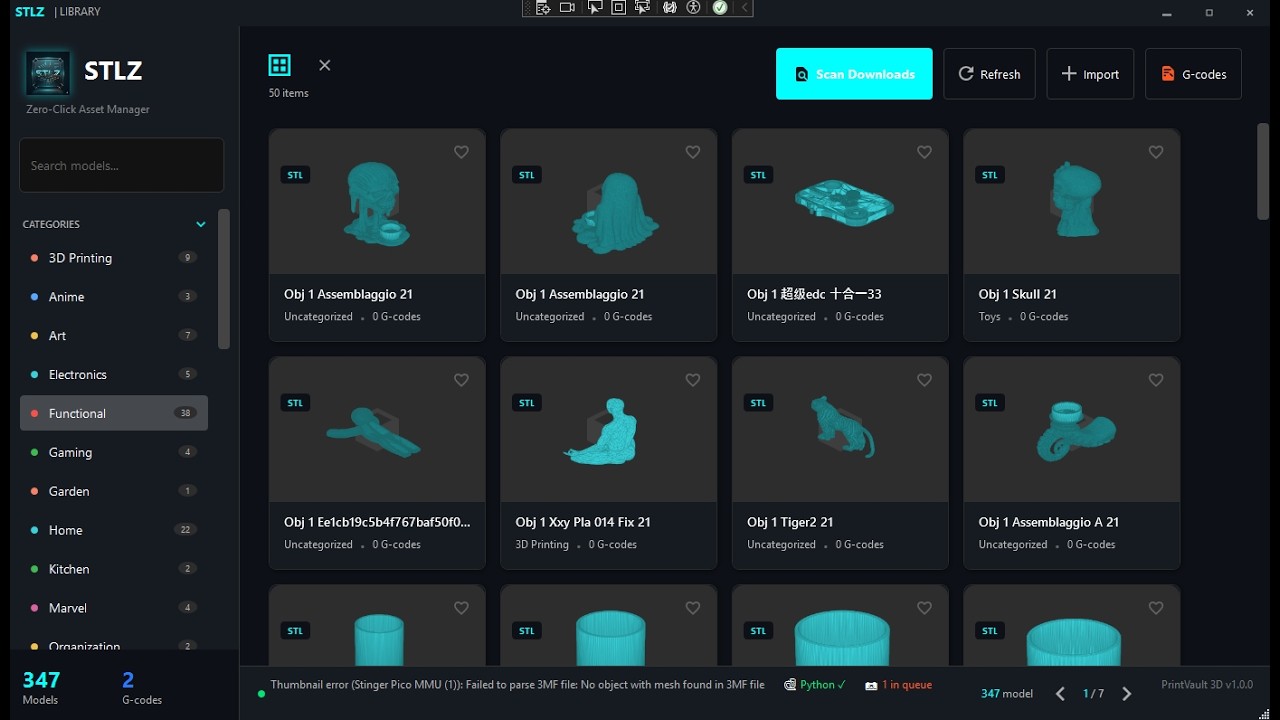
Task: Favorite the Obj 1 超级edc card with heart
Action: tap(924, 152)
